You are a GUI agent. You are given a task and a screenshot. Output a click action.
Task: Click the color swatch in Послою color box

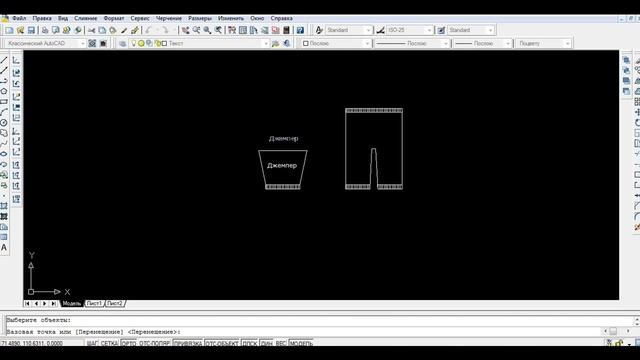305,43
